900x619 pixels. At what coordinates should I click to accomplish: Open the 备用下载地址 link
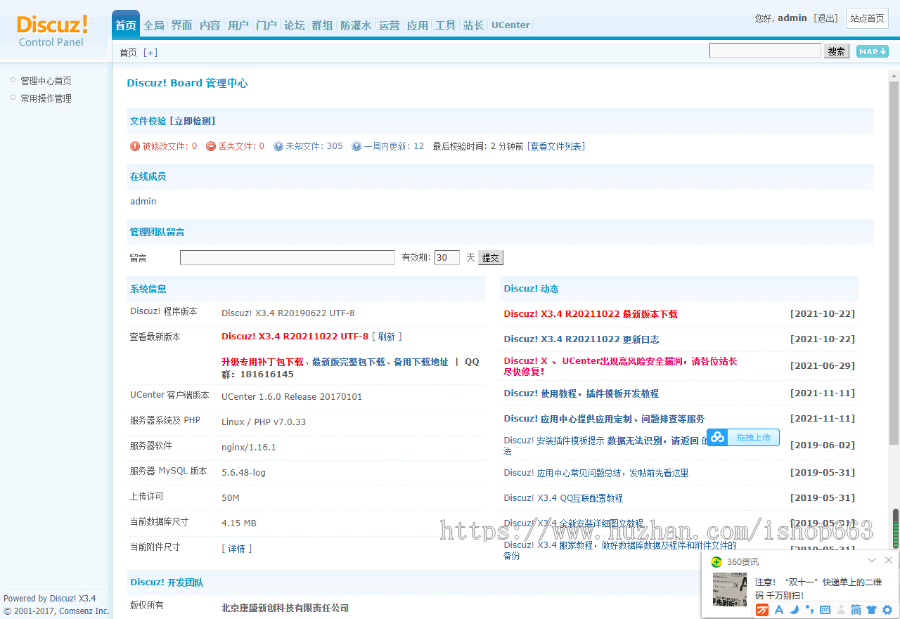point(420,362)
